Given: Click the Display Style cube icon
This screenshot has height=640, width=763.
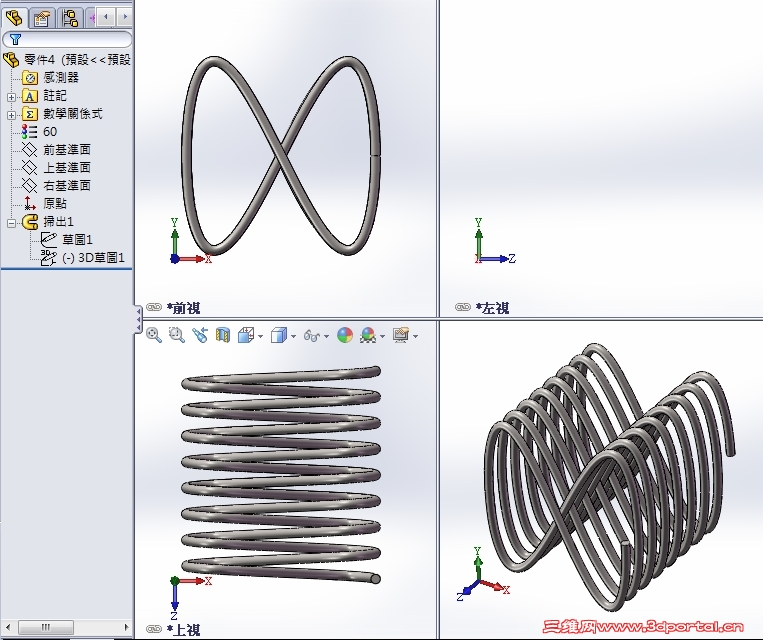Looking at the screenshot, I should click(x=278, y=335).
